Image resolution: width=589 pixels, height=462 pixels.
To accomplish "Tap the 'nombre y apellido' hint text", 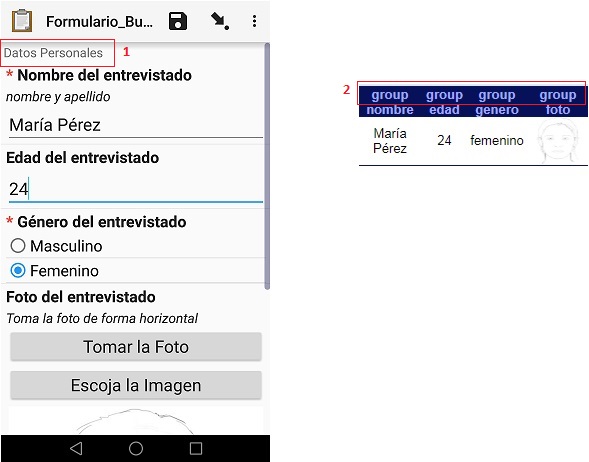I will click(x=58, y=97).
